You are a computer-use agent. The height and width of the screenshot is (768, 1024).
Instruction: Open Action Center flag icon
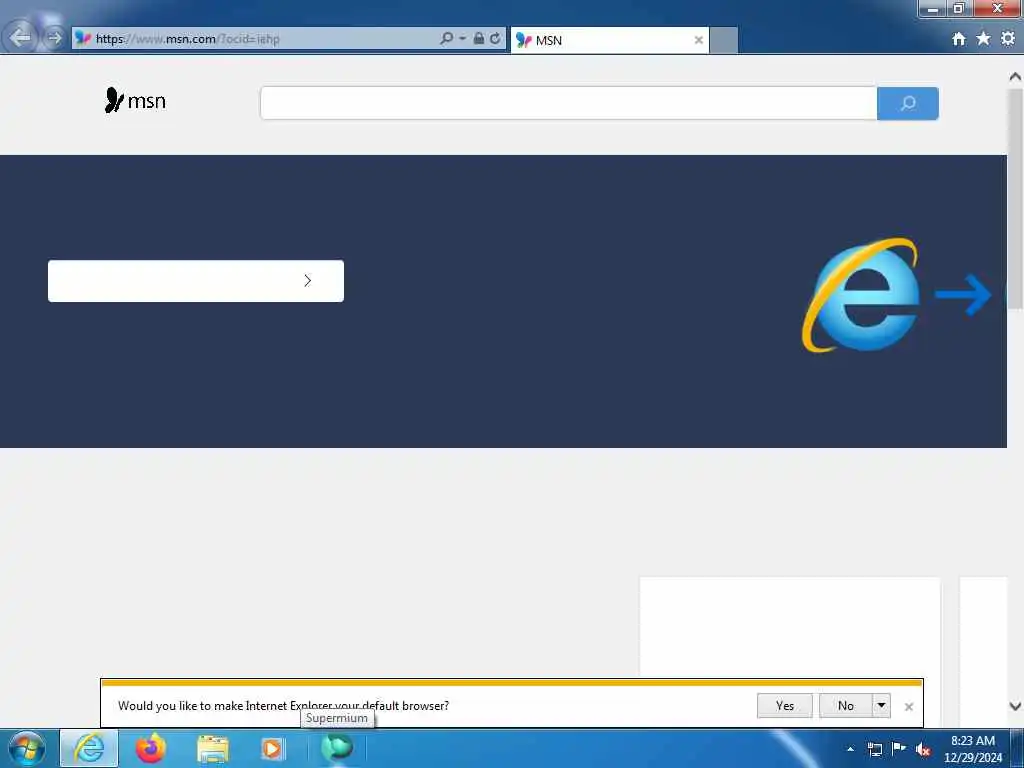click(x=899, y=748)
